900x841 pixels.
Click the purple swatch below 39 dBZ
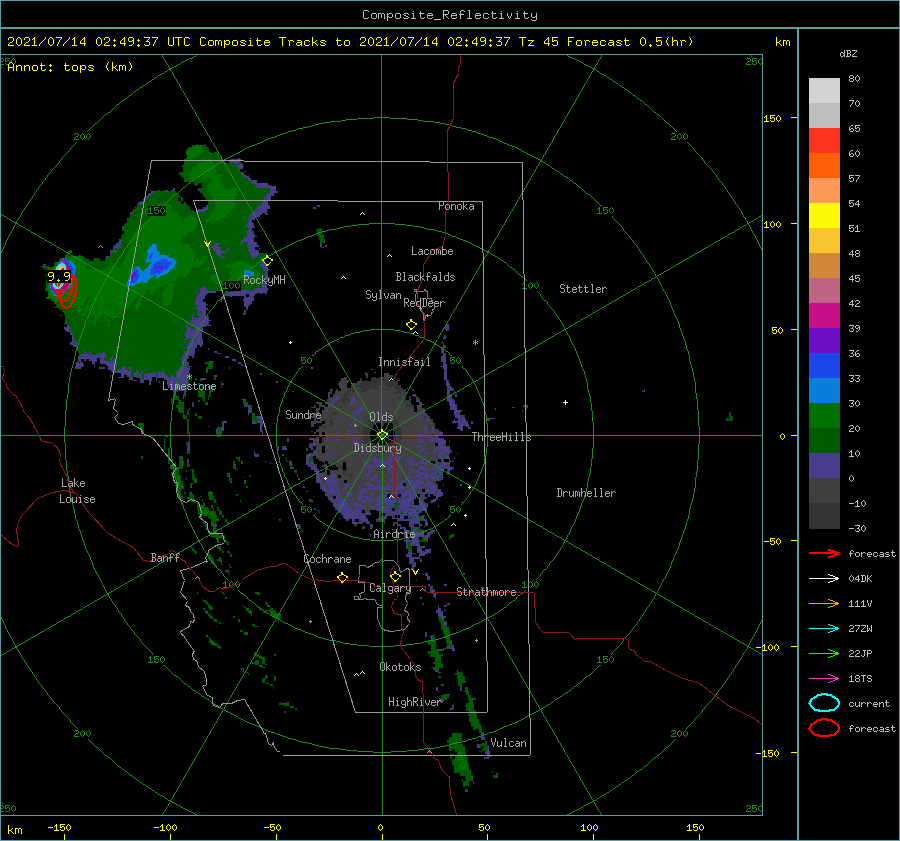click(x=824, y=341)
